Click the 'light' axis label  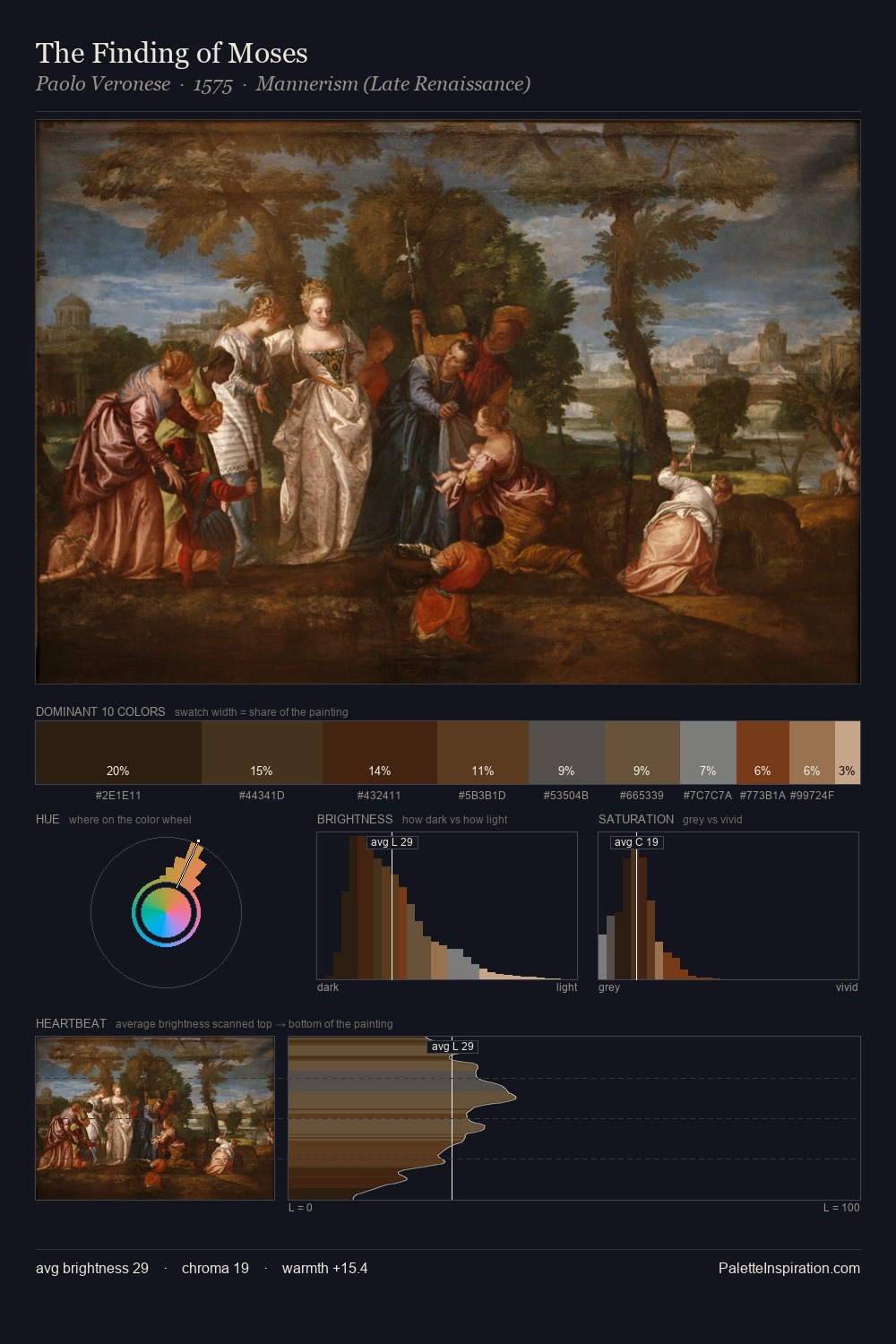(567, 987)
